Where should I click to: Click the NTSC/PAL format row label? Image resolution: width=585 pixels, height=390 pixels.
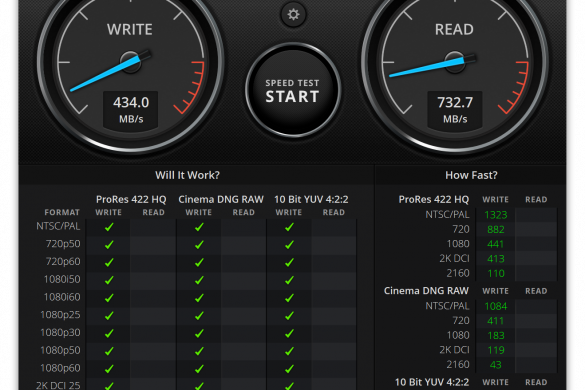pos(58,226)
